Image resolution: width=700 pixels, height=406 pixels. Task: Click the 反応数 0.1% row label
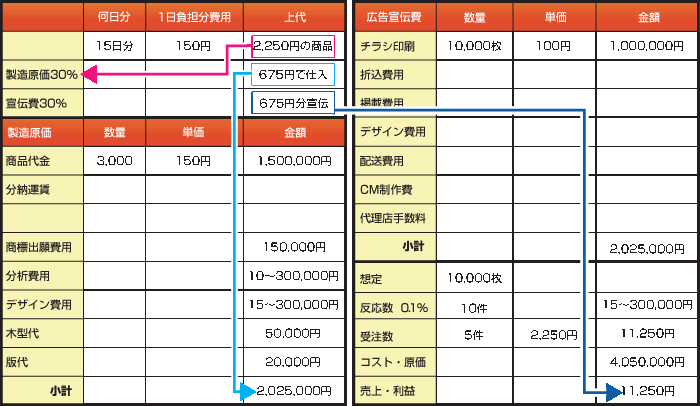point(395,304)
